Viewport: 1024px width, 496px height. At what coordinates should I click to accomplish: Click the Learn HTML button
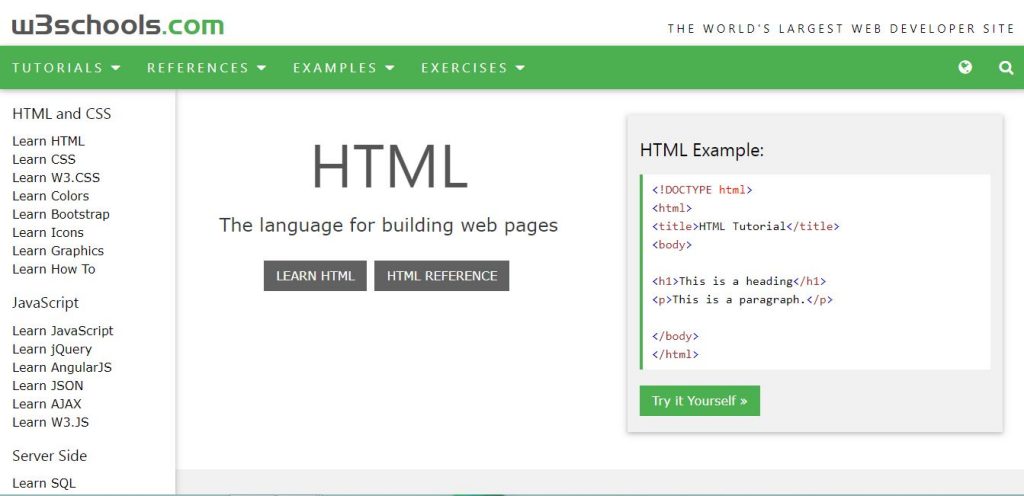pos(315,275)
